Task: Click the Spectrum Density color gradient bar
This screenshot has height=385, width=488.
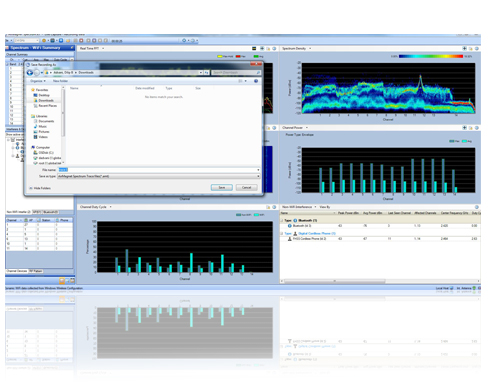Action: (431, 56)
